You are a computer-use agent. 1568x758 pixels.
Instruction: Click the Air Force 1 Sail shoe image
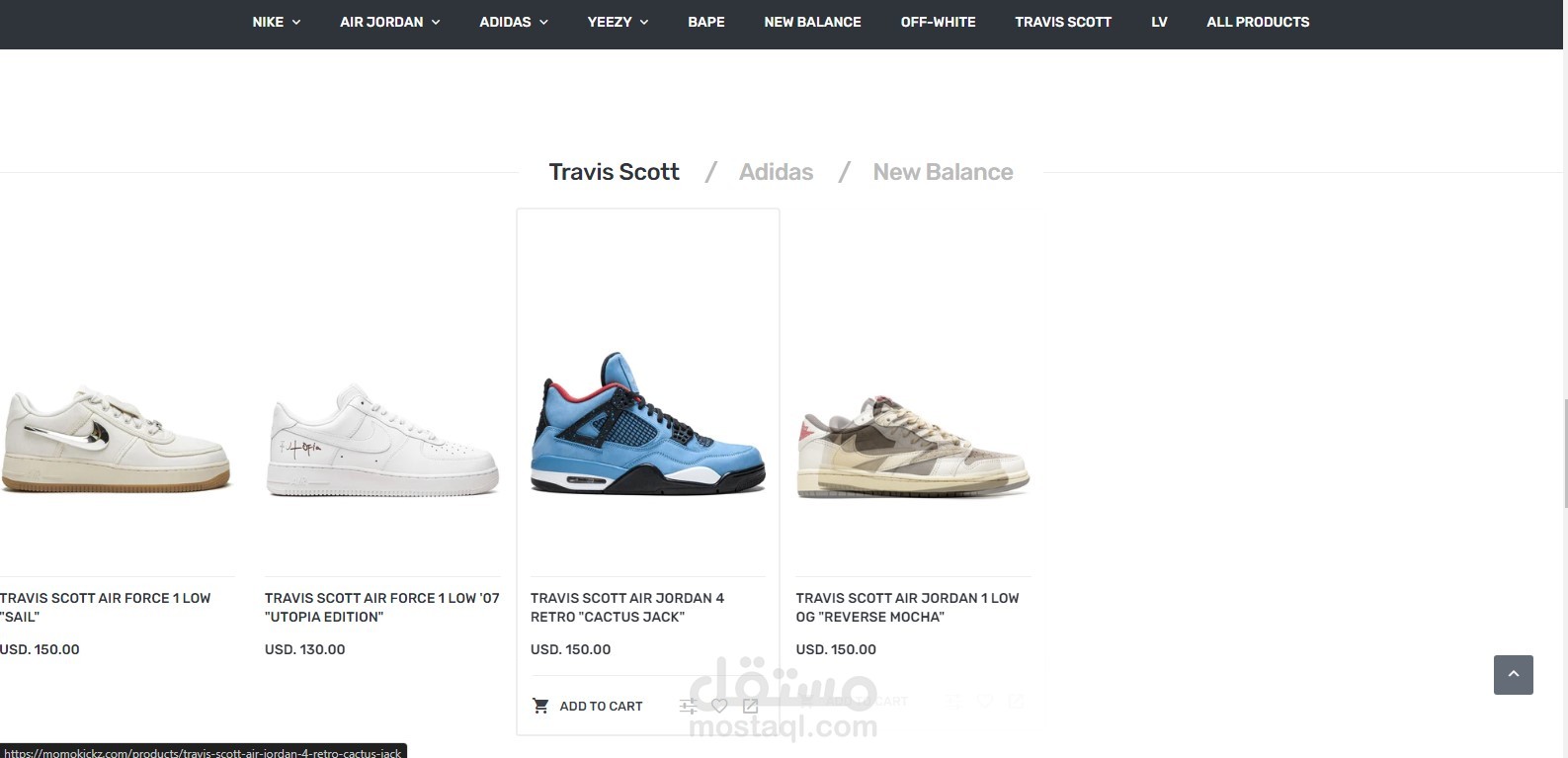click(x=116, y=440)
